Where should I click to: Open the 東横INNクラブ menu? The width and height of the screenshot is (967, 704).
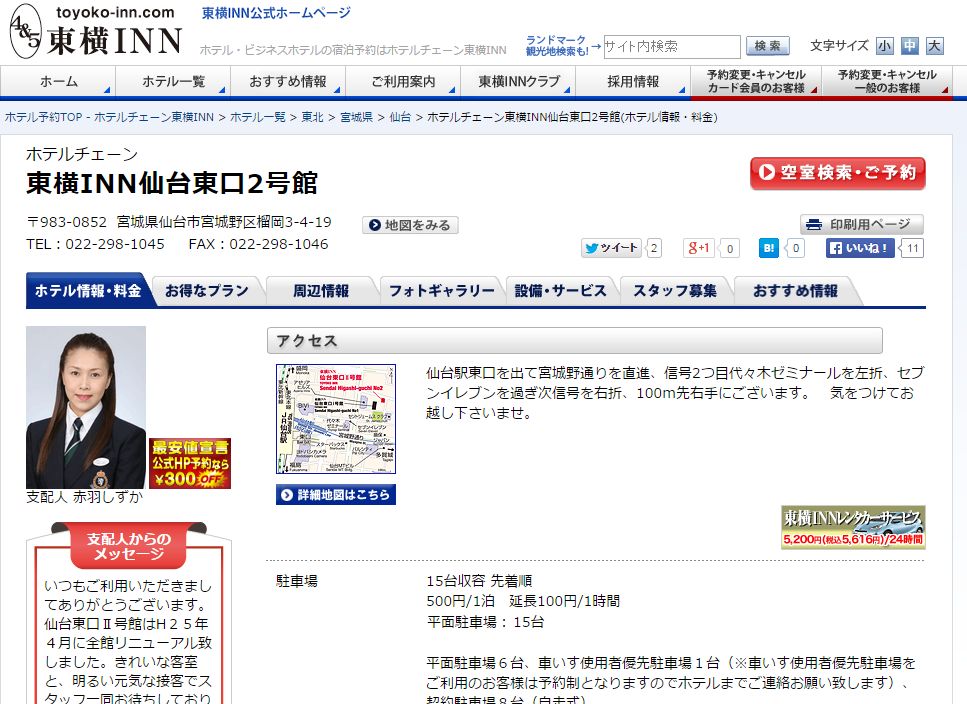click(519, 82)
